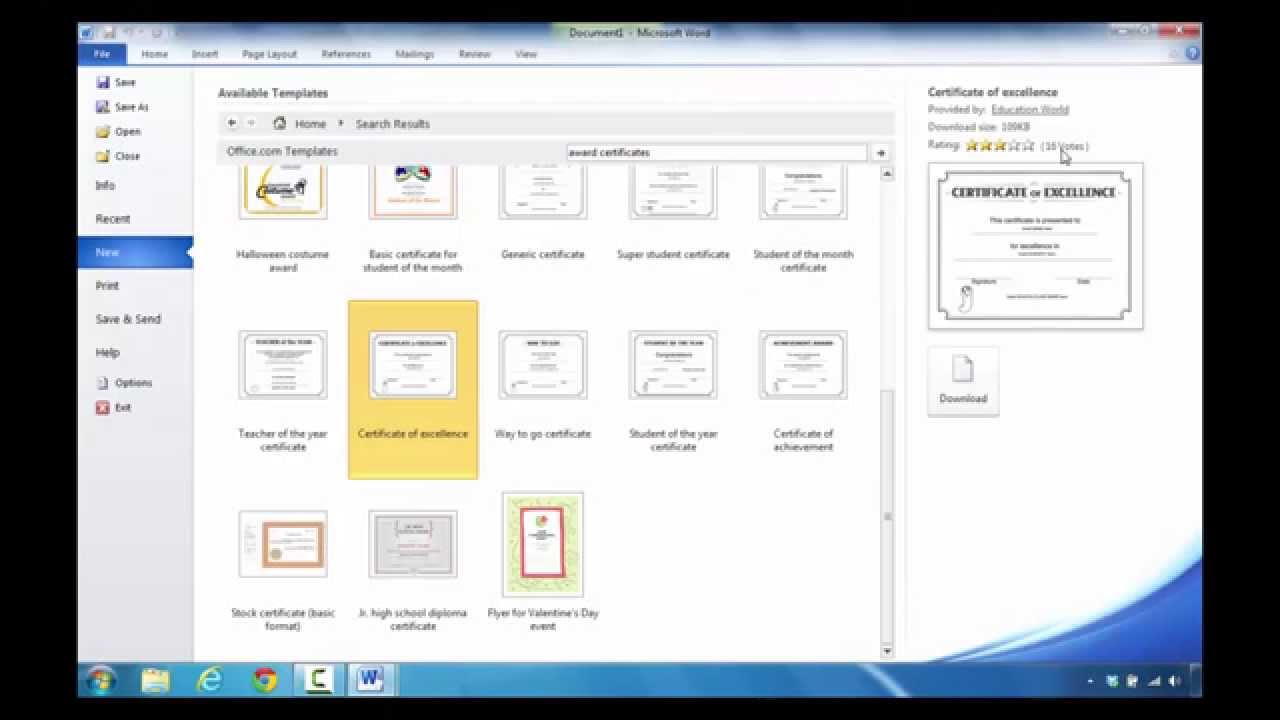Click the Open folder icon
Screen dimensions: 1280x720
pyautogui.click(x=102, y=132)
